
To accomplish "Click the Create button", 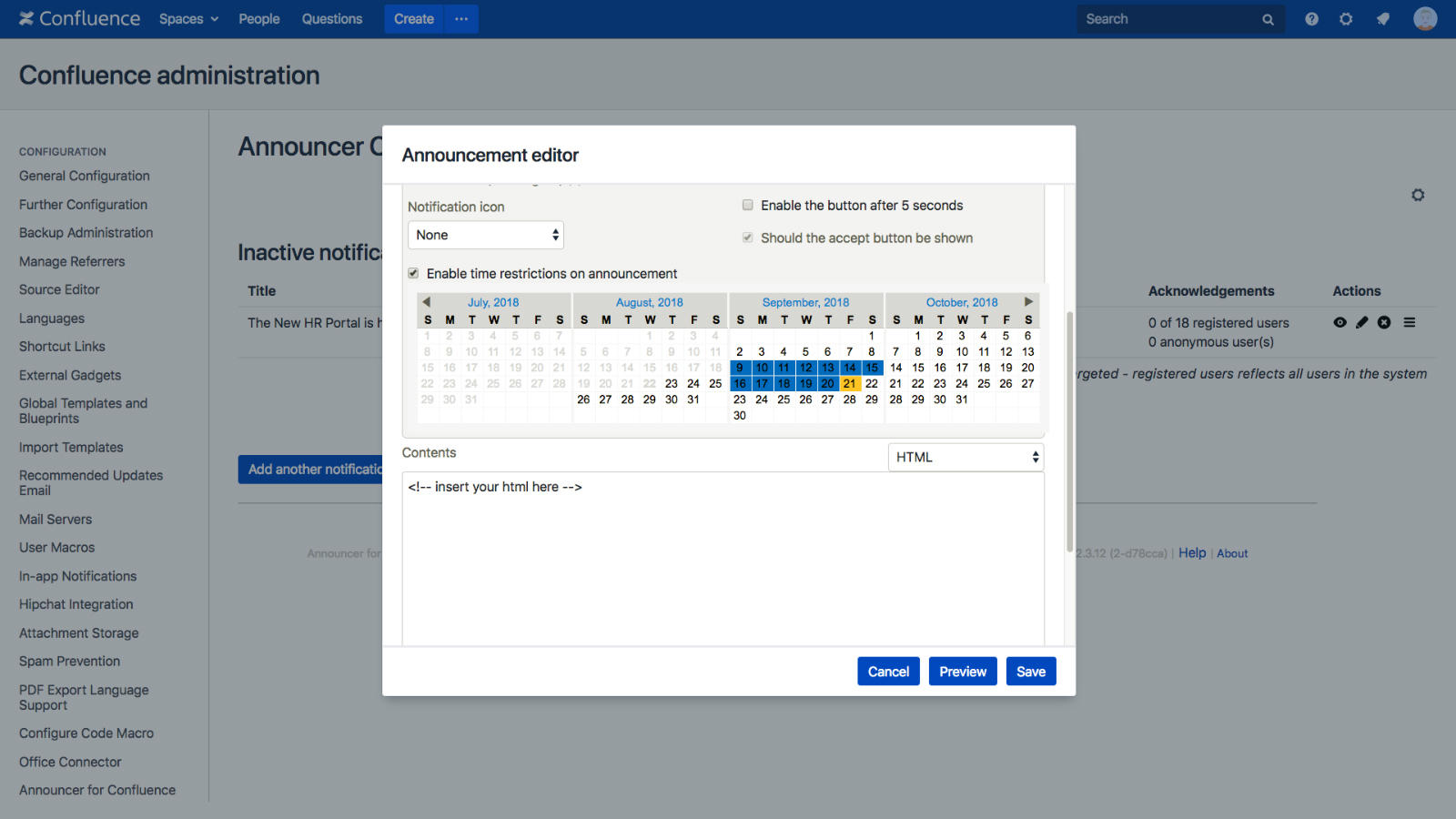I will [414, 19].
